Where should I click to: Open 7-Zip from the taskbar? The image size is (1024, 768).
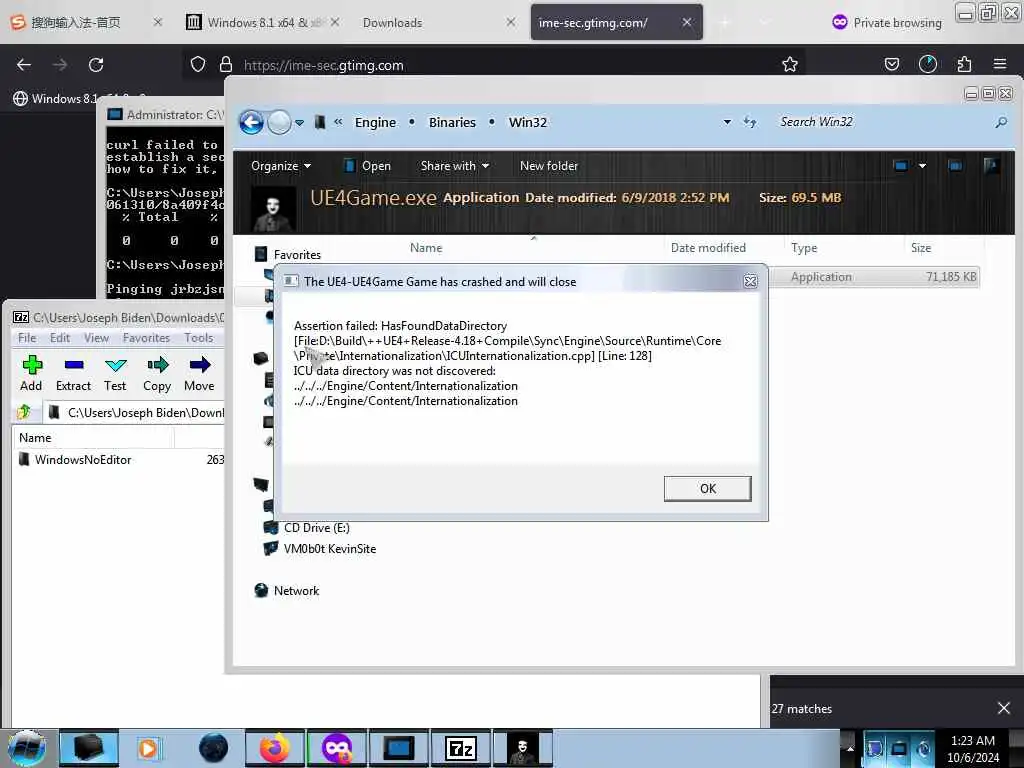[461, 748]
